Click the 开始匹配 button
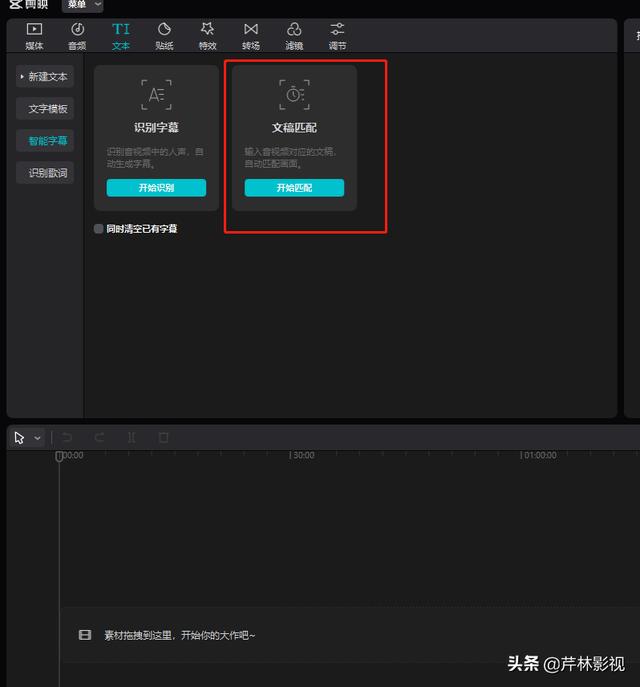 294,188
